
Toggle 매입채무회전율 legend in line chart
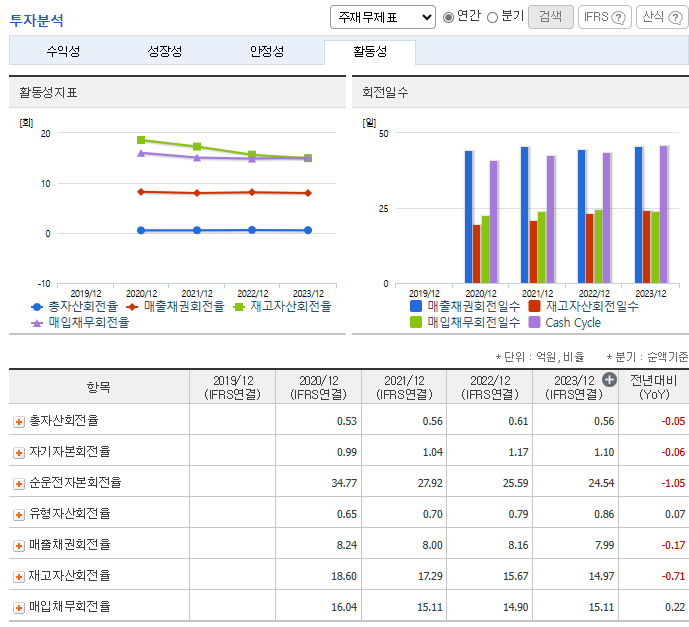(80, 323)
